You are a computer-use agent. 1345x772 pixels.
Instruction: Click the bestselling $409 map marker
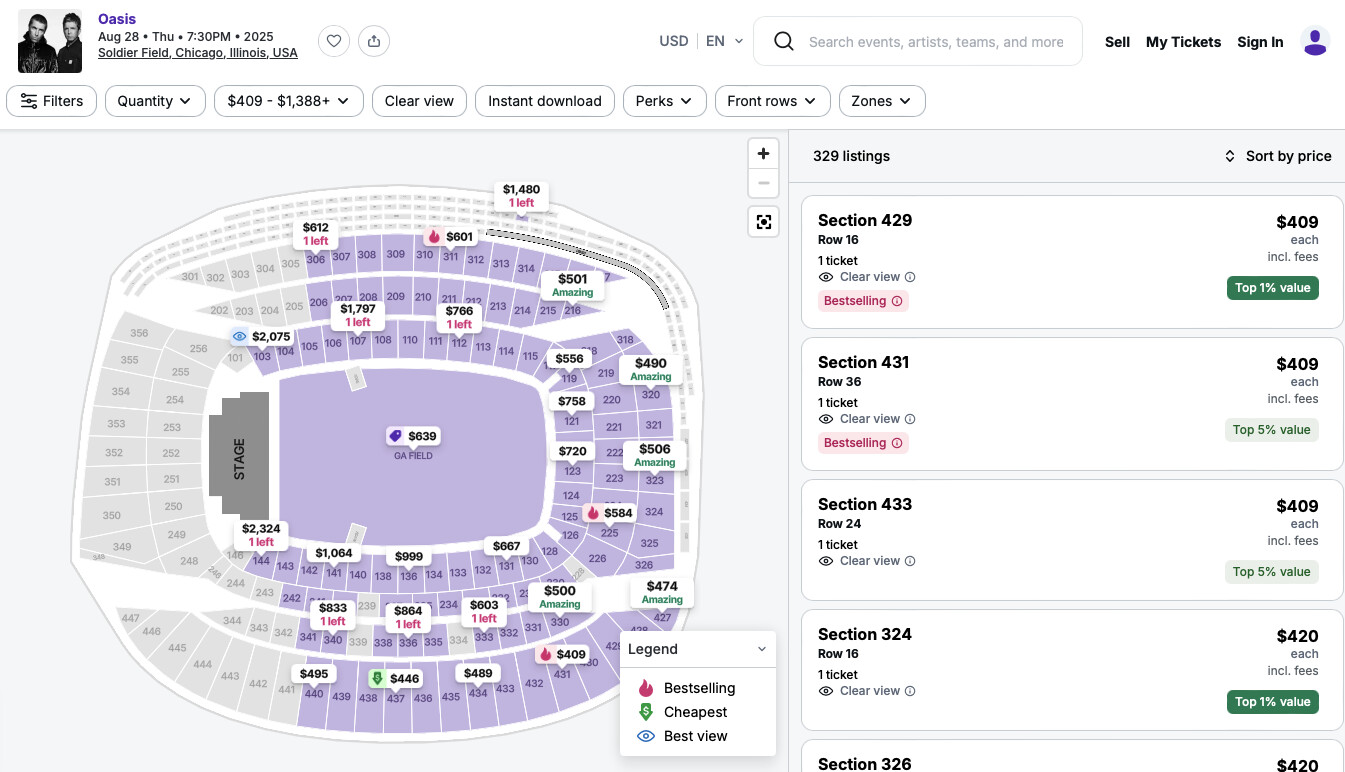pyautogui.click(x=562, y=655)
